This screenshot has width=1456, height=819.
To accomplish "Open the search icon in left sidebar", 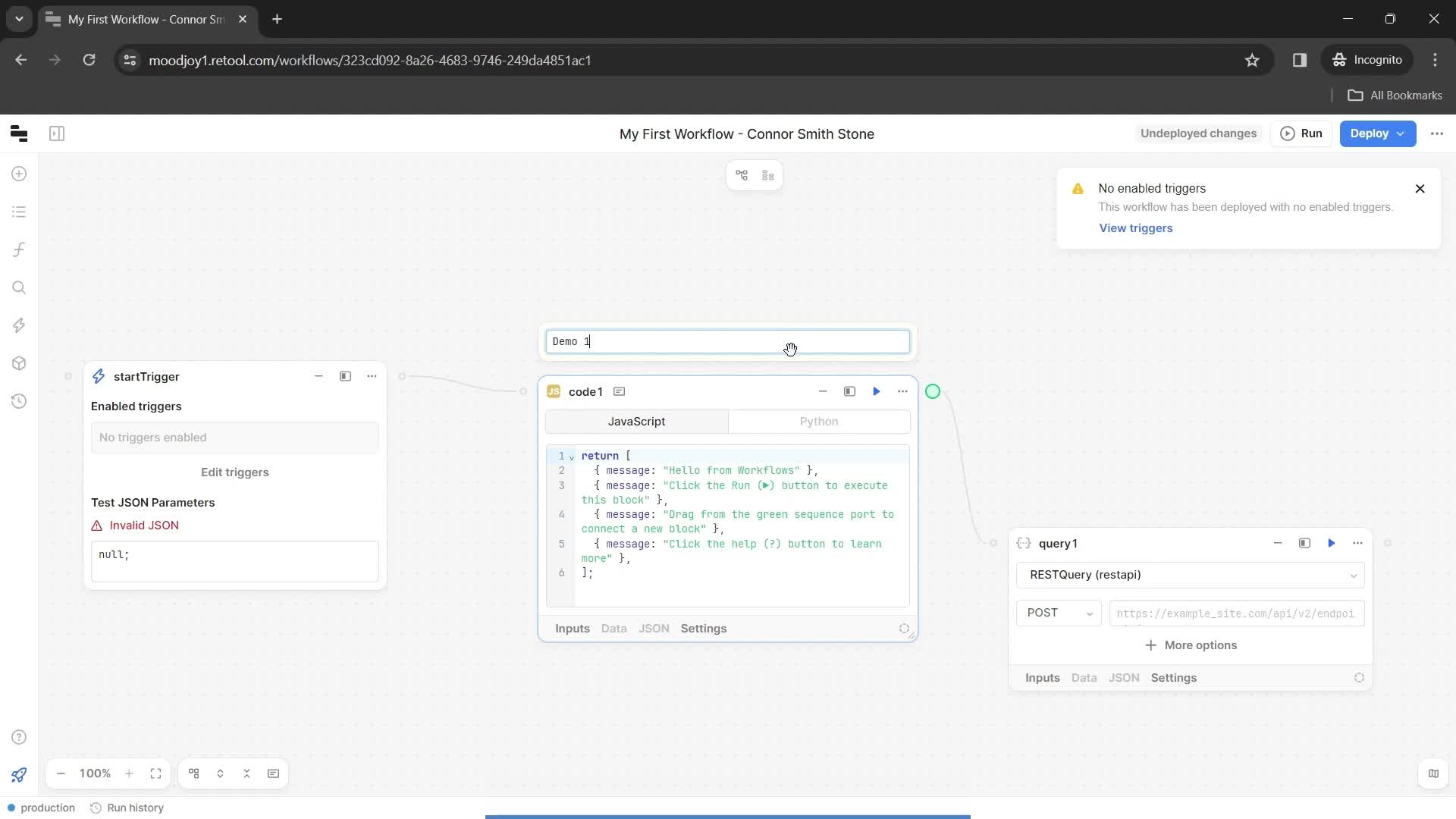I will click(x=19, y=287).
